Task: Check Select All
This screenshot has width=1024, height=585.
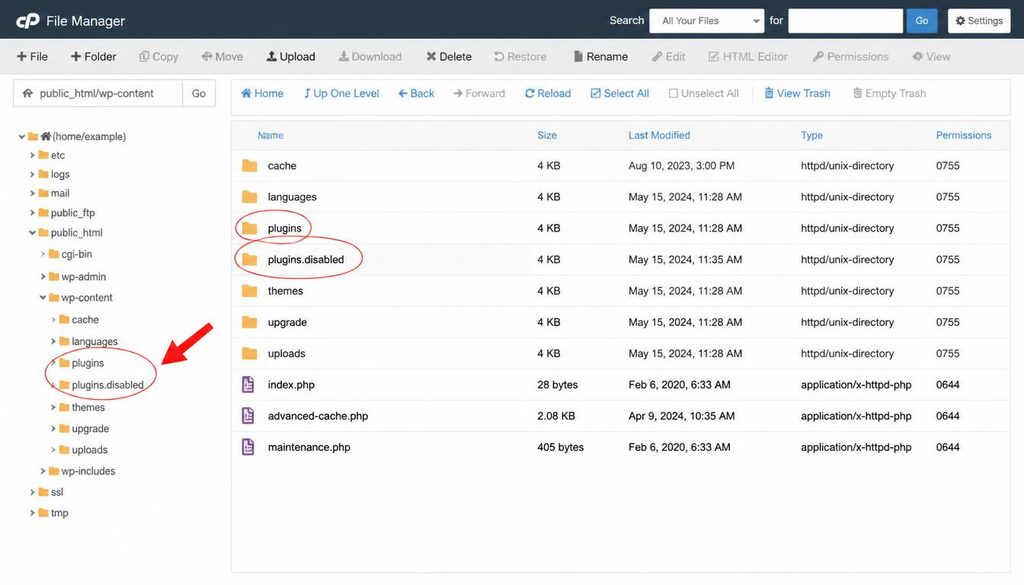Action: coord(620,93)
